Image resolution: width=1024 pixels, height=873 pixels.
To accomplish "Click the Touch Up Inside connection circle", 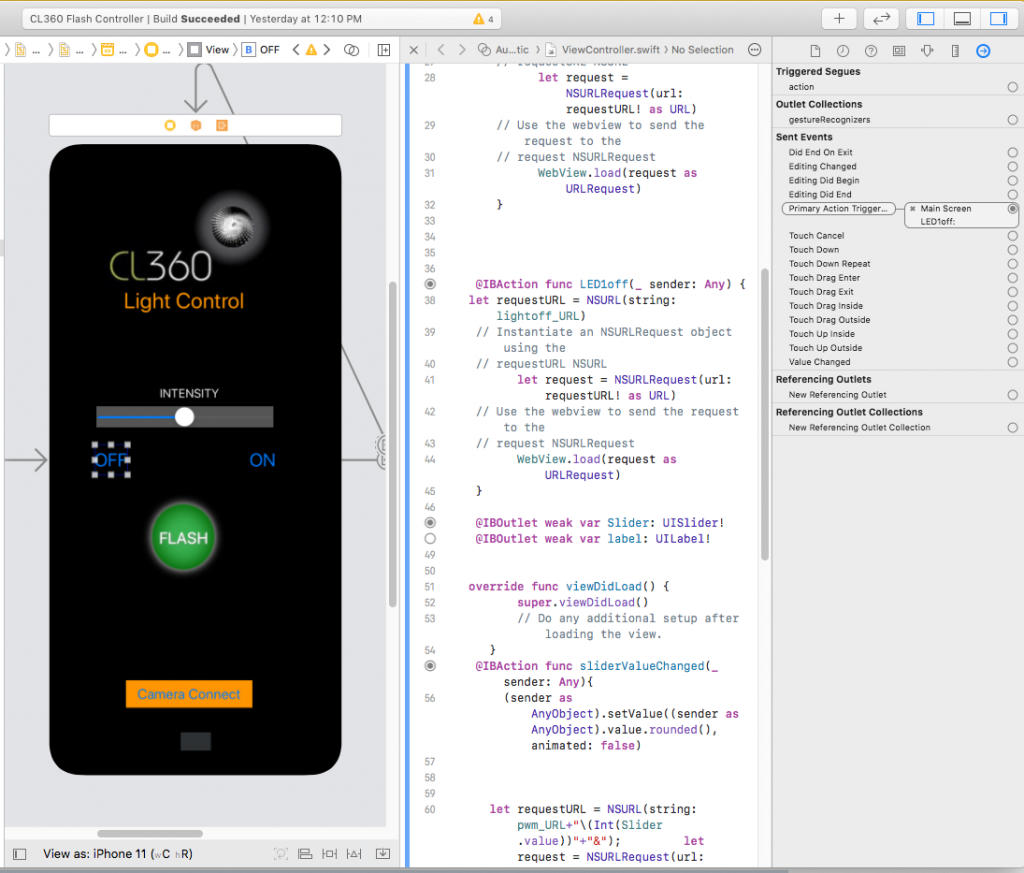I will 1012,334.
